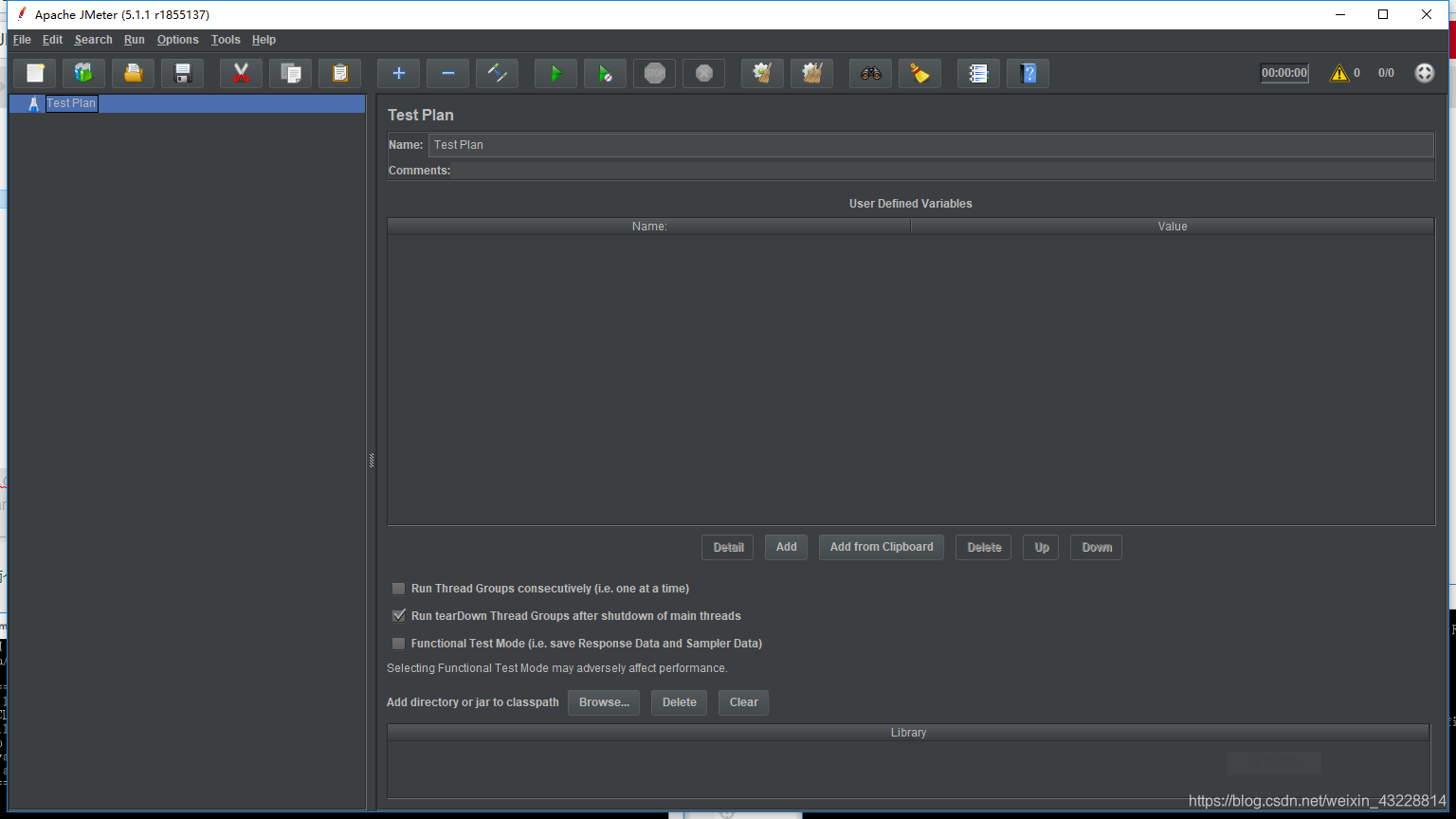The width and height of the screenshot is (1456, 819).
Task: Click the Name input field
Action: [x=931, y=145]
